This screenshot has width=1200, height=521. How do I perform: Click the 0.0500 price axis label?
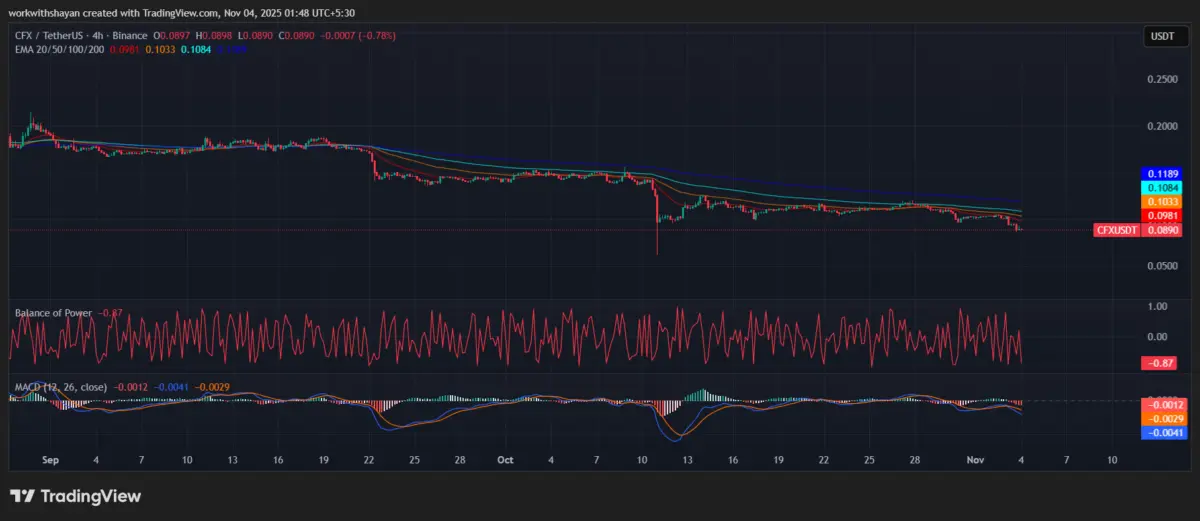pyautogui.click(x=1162, y=266)
